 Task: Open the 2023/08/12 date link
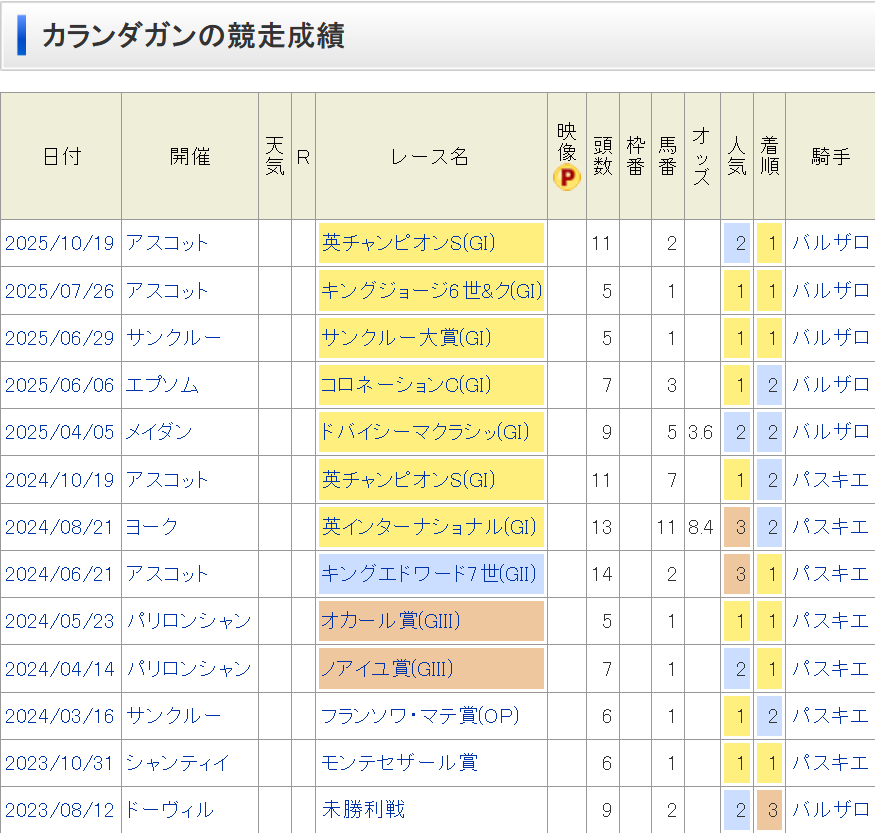click(59, 810)
